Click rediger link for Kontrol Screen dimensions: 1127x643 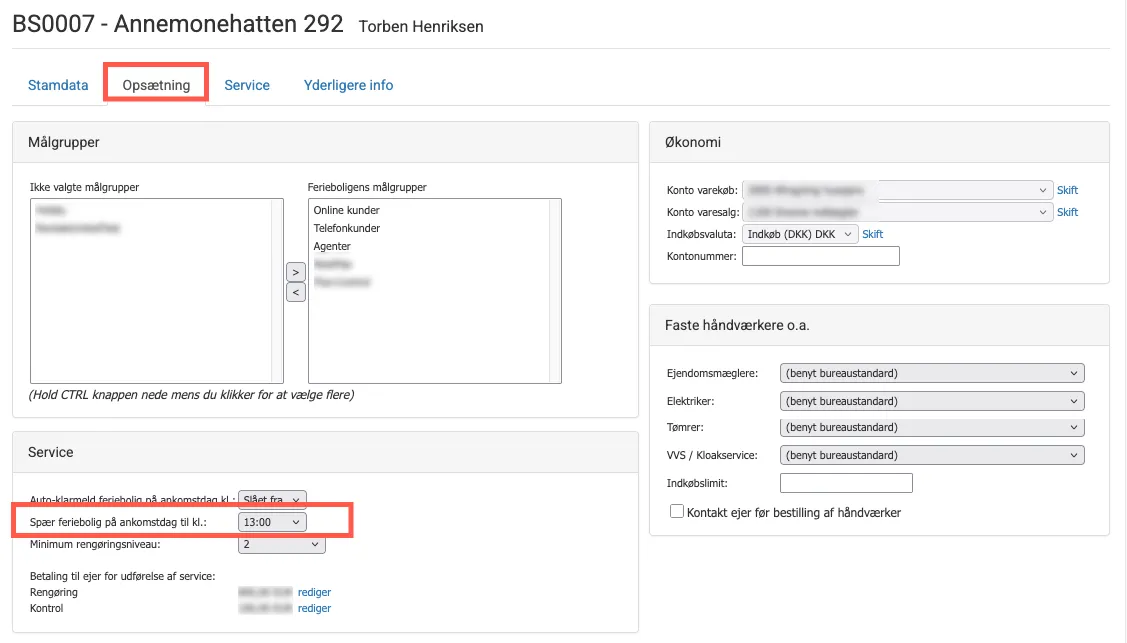pyautogui.click(x=314, y=608)
